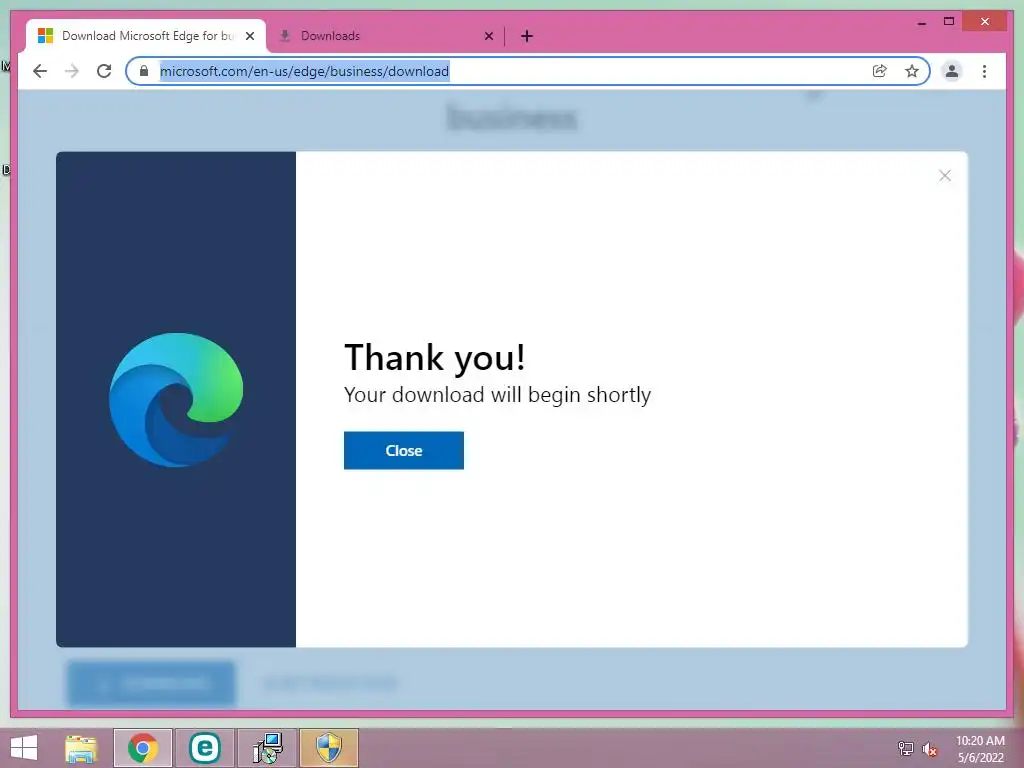
Task: Open File Explorer from taskbar
Action: point(81,748)
